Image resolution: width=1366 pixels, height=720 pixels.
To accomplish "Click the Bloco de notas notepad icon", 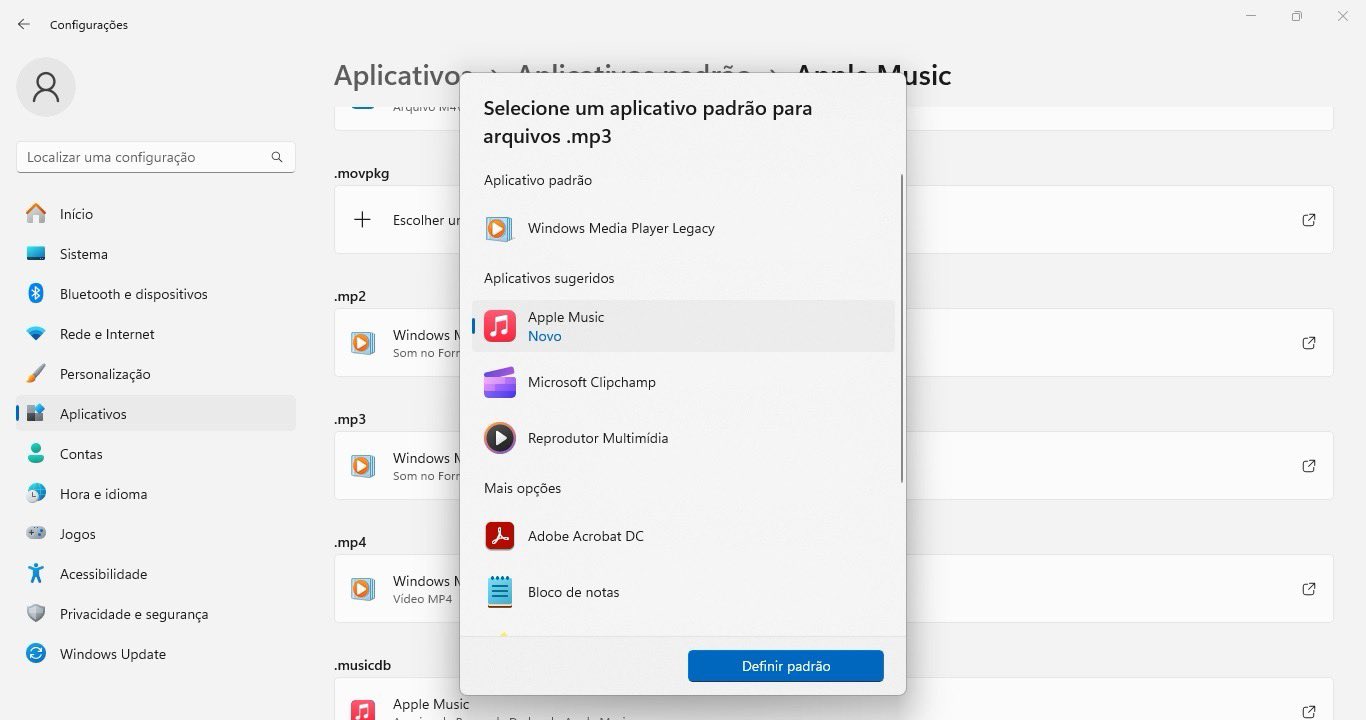I will tap(500, 592).
